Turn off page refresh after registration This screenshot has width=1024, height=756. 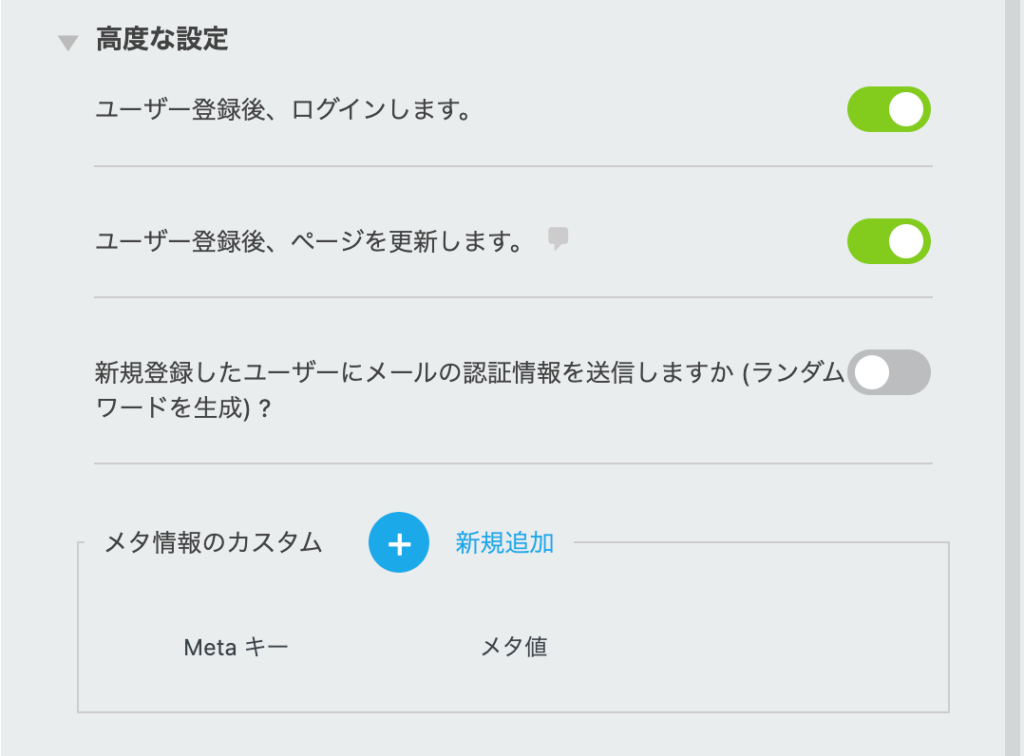tap(889, 241)
